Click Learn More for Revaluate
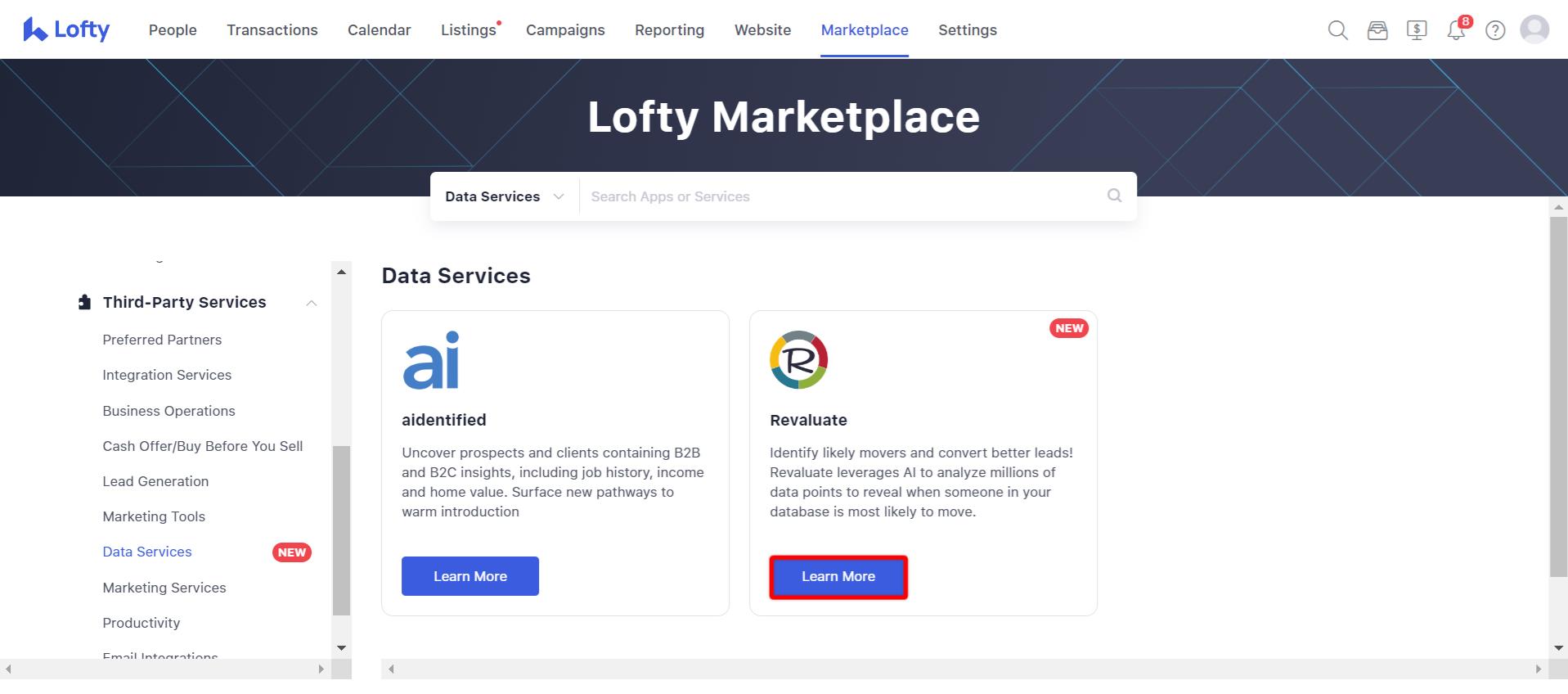1568x694 pixels. pos(838,576)
